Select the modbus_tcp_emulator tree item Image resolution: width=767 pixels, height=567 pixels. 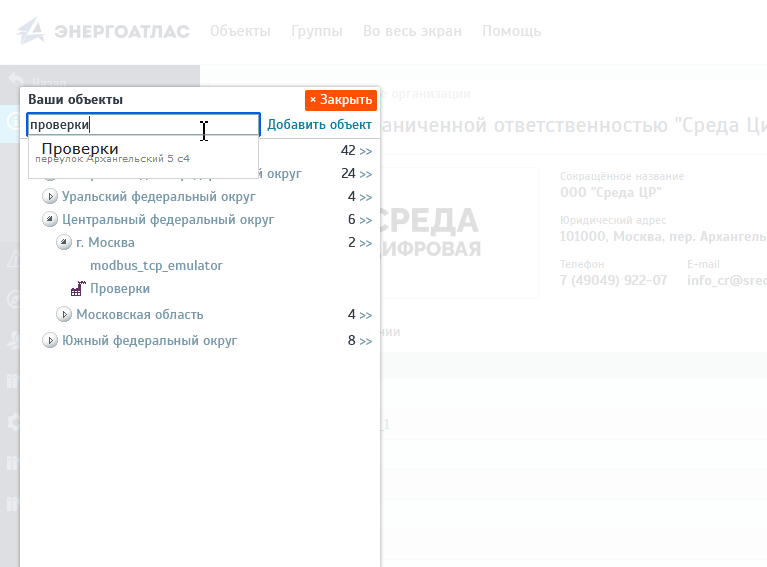(156, 266)
